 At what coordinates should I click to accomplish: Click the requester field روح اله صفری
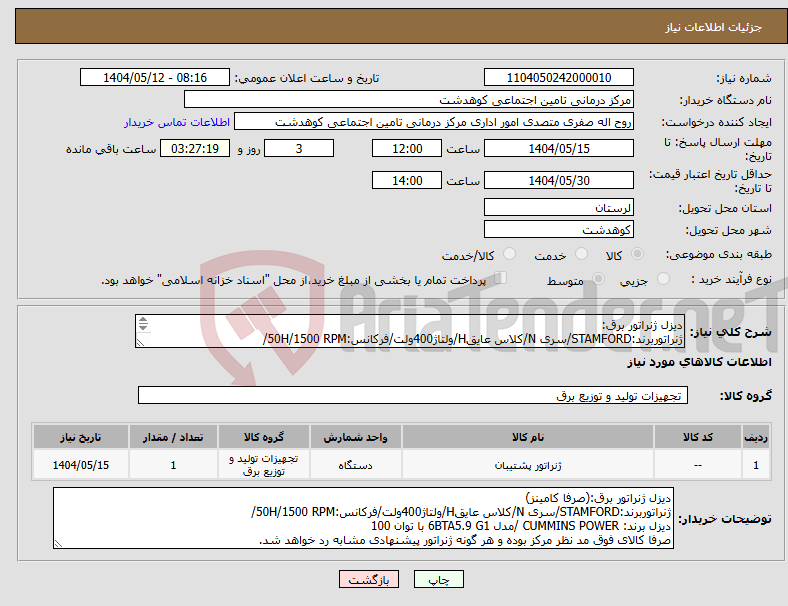tap(434, 122)
